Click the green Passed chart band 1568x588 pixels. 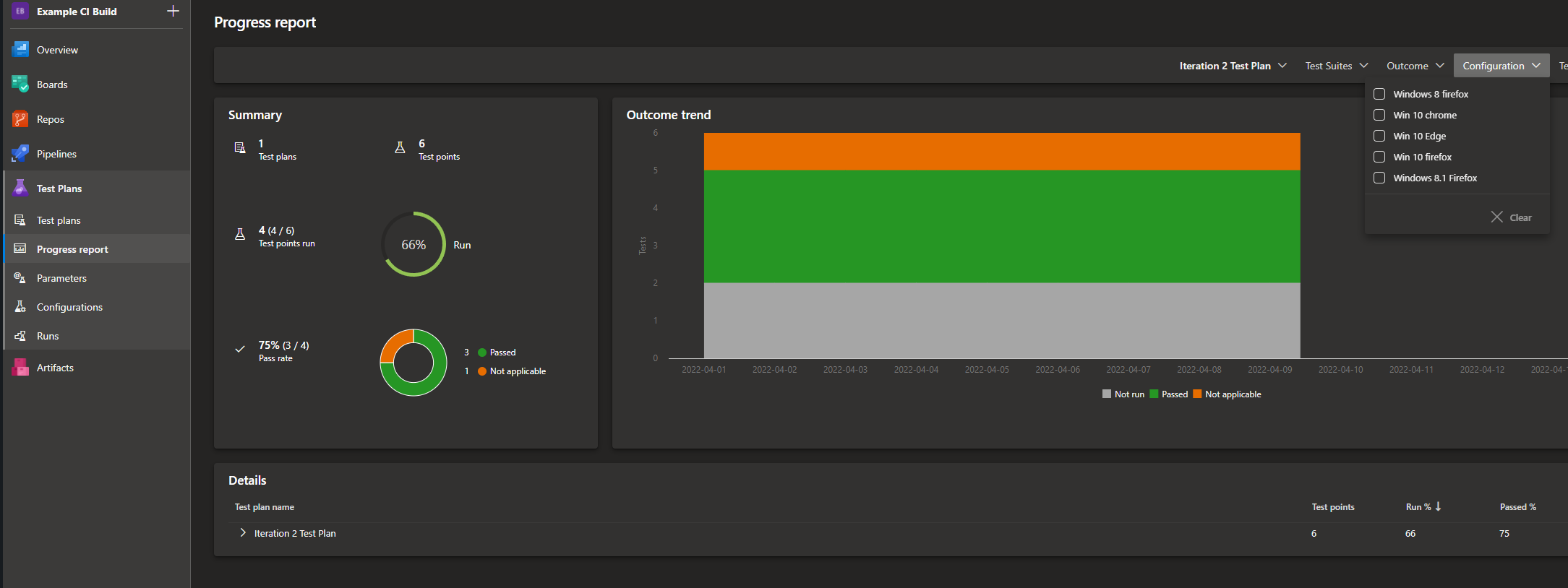coord(1002,226)
